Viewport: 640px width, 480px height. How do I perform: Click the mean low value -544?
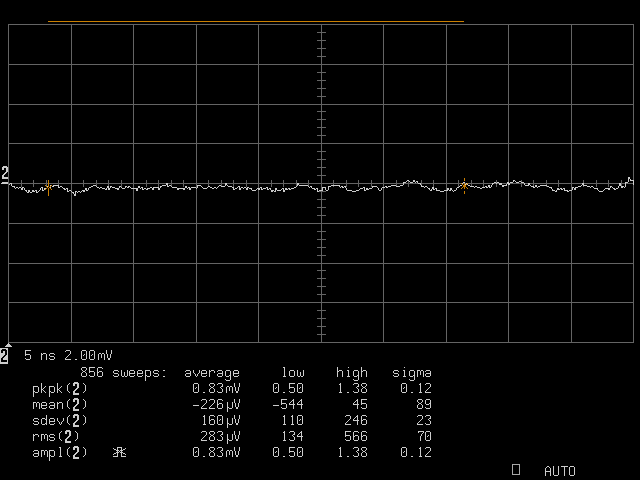pos(288,404)
